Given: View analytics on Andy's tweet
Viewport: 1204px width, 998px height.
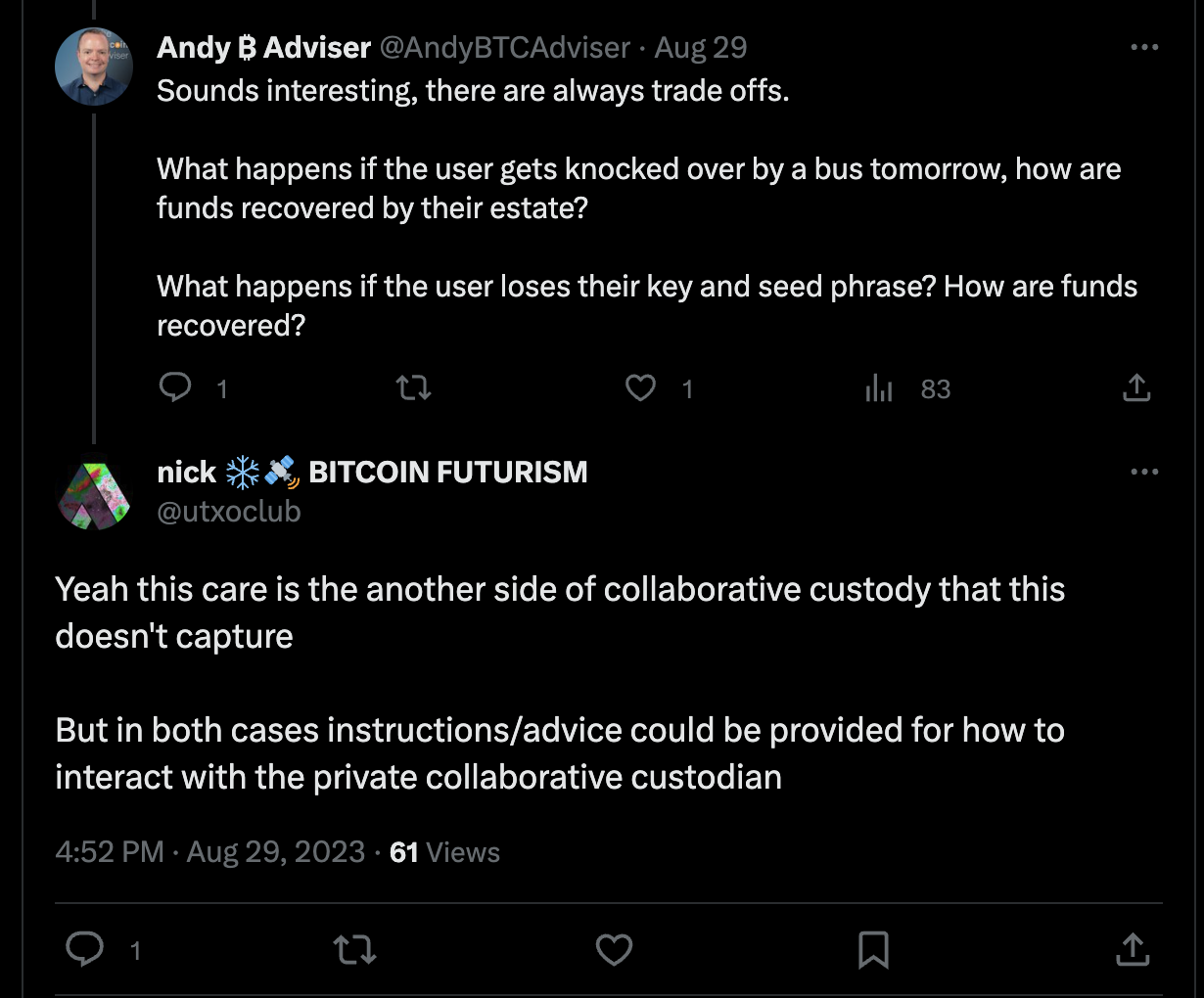Looking at the screenshot, I should [x=879, y=389].
